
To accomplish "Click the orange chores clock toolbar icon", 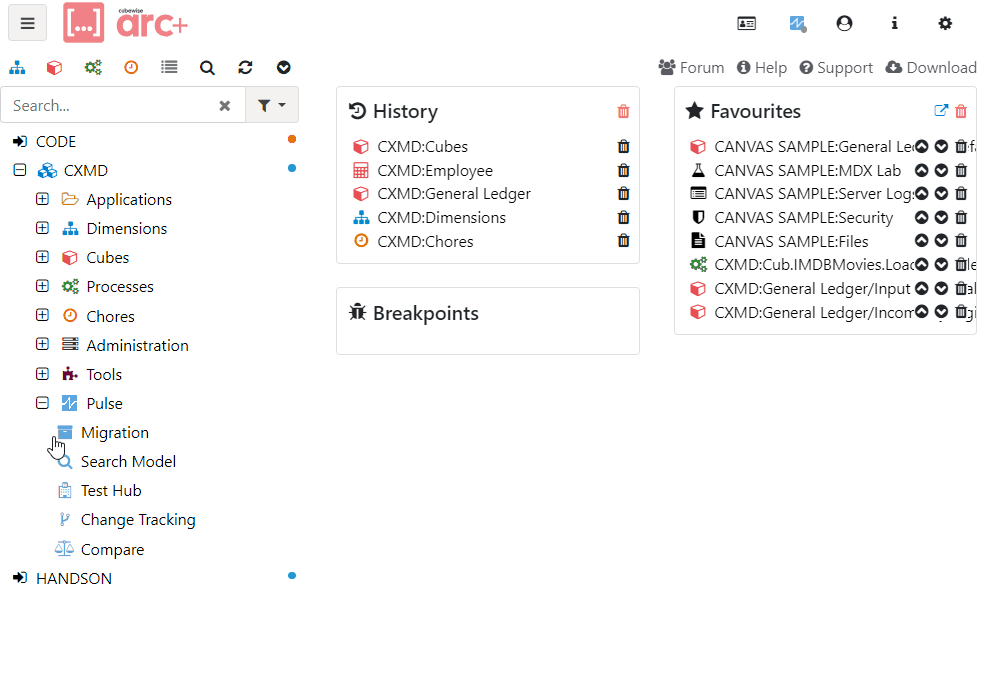I will pyautogui.click(x=131, y=68).
